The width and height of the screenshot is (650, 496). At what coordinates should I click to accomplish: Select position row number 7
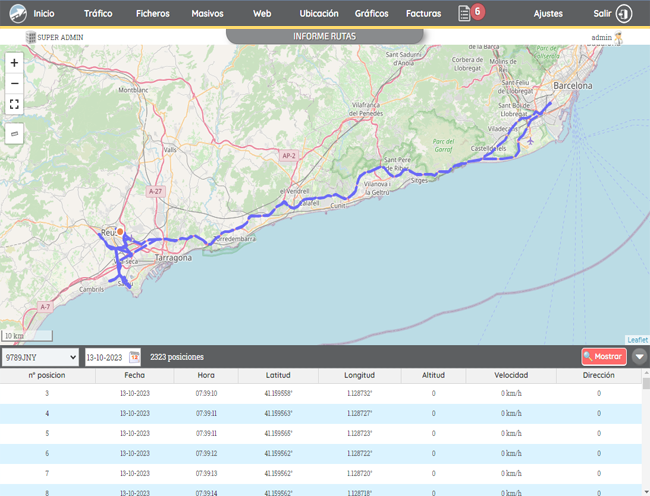321,473
